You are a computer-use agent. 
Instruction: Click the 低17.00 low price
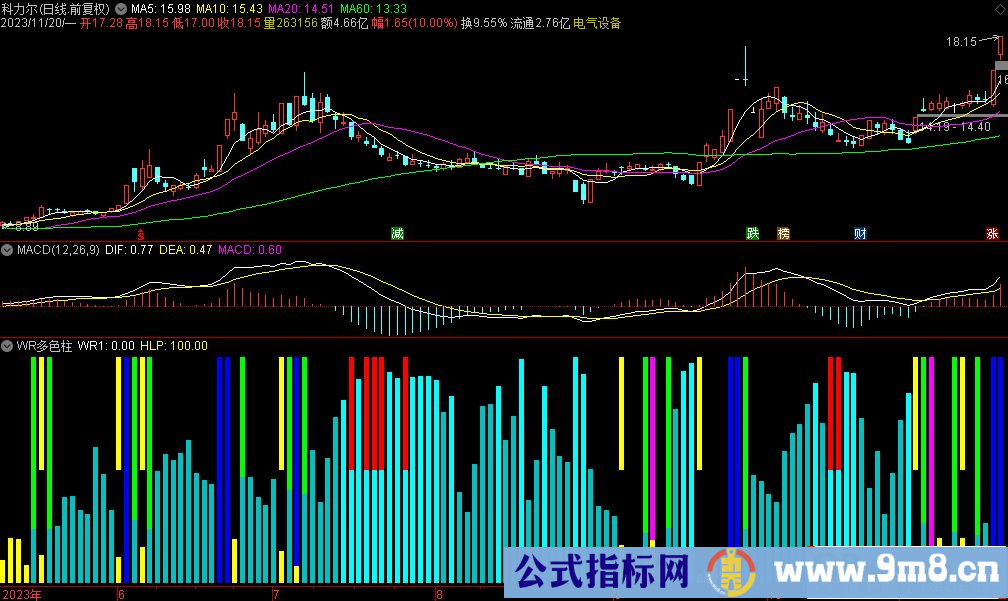tap(194, 23)
